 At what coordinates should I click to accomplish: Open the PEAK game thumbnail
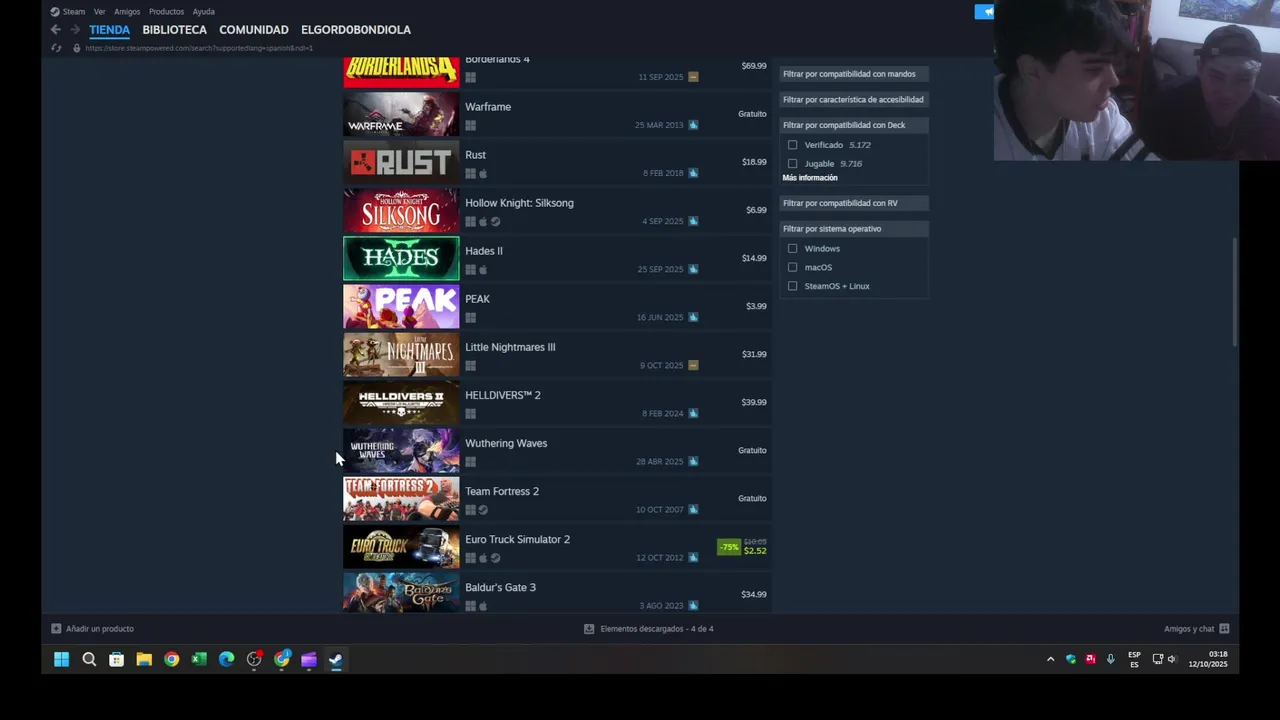(x=401, y=307)
